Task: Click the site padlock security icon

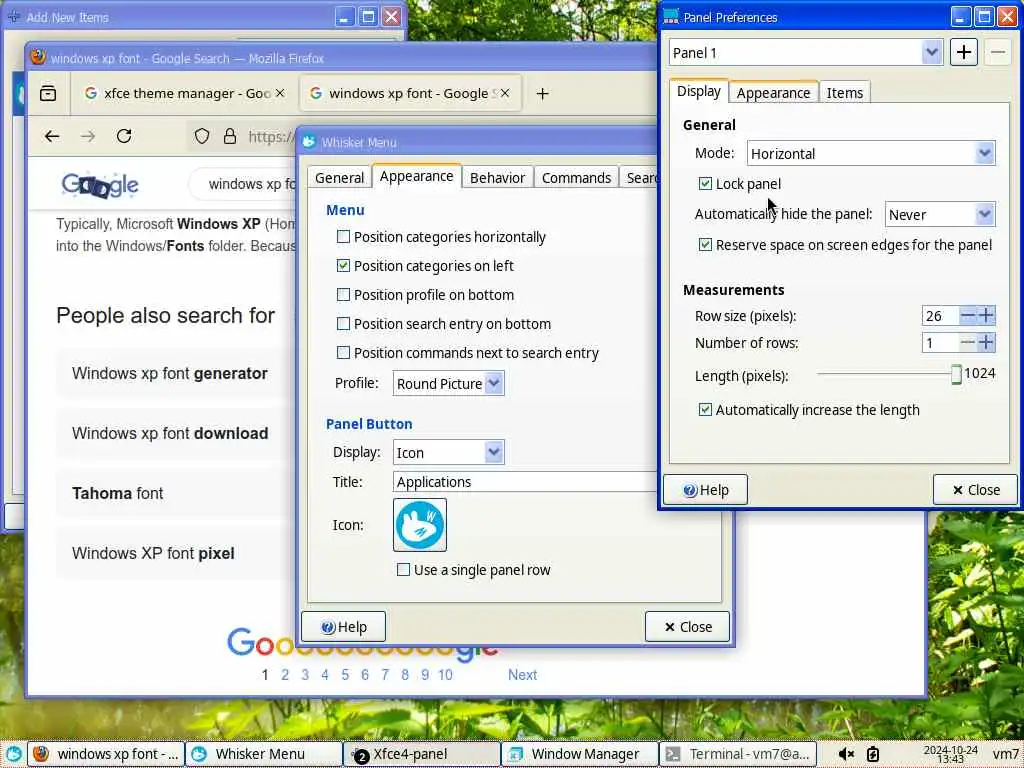Action: 229,136
